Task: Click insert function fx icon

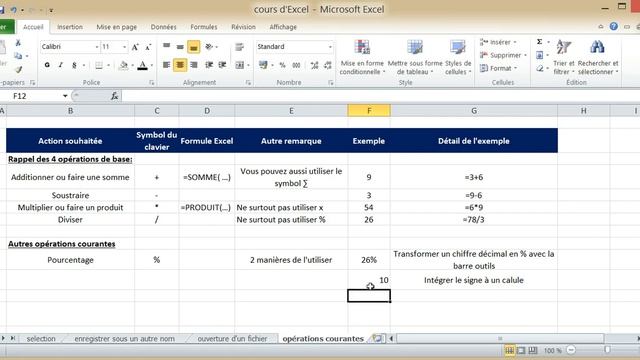Action: 114,96
